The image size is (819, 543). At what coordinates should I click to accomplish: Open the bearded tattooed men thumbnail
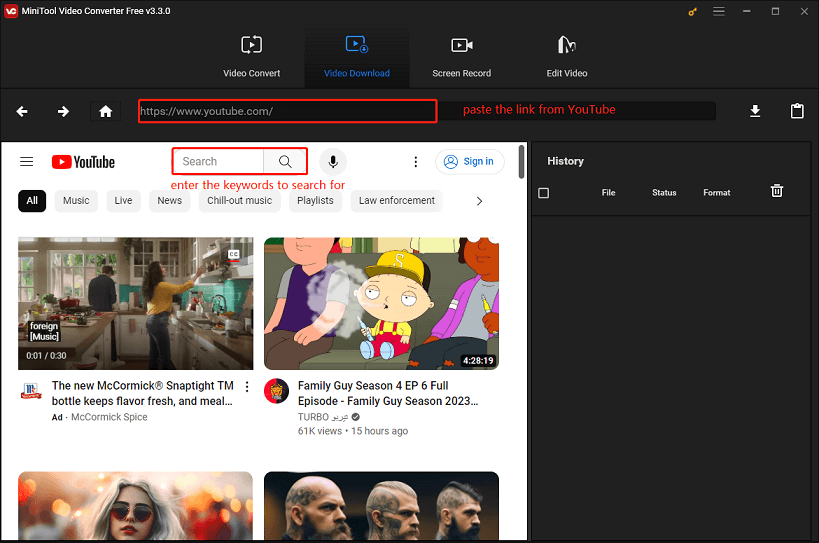pos(381,506)
